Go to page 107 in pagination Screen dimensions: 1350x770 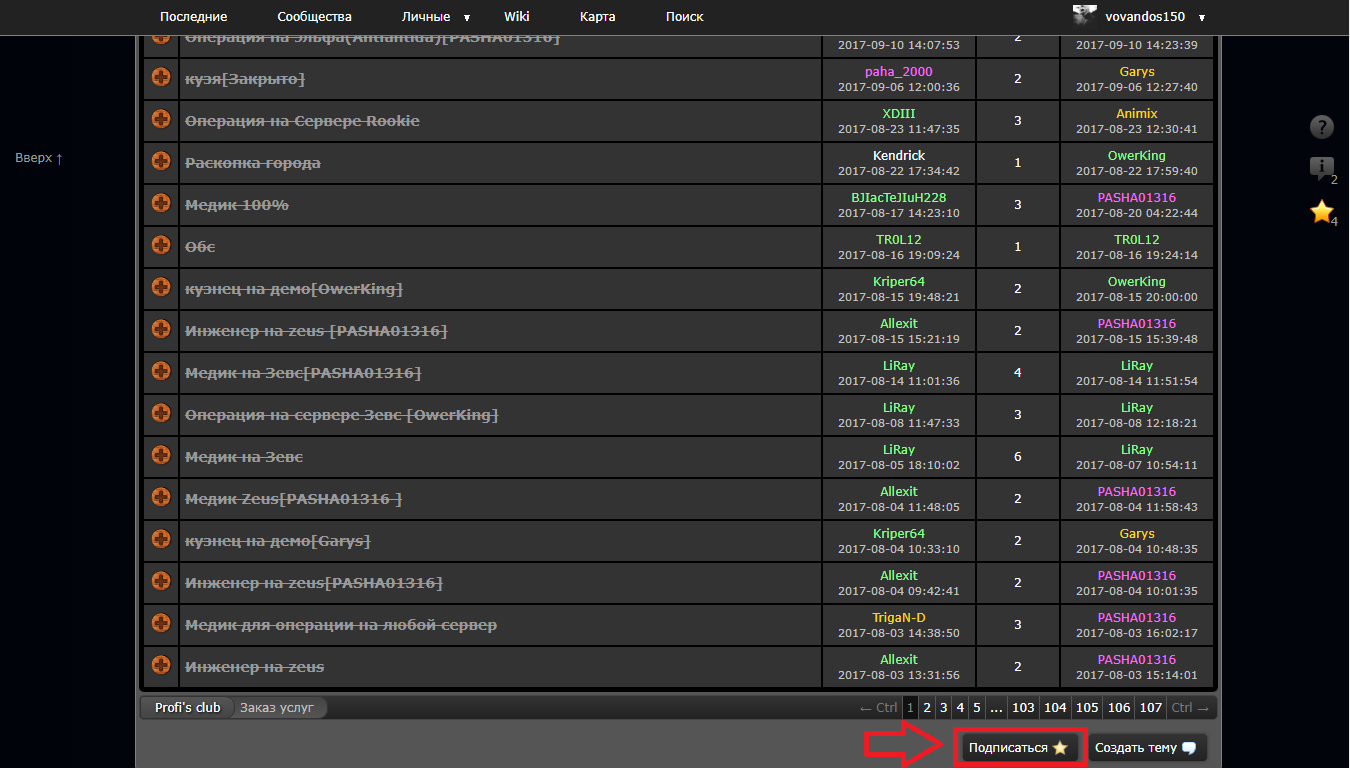(1151, 708)
